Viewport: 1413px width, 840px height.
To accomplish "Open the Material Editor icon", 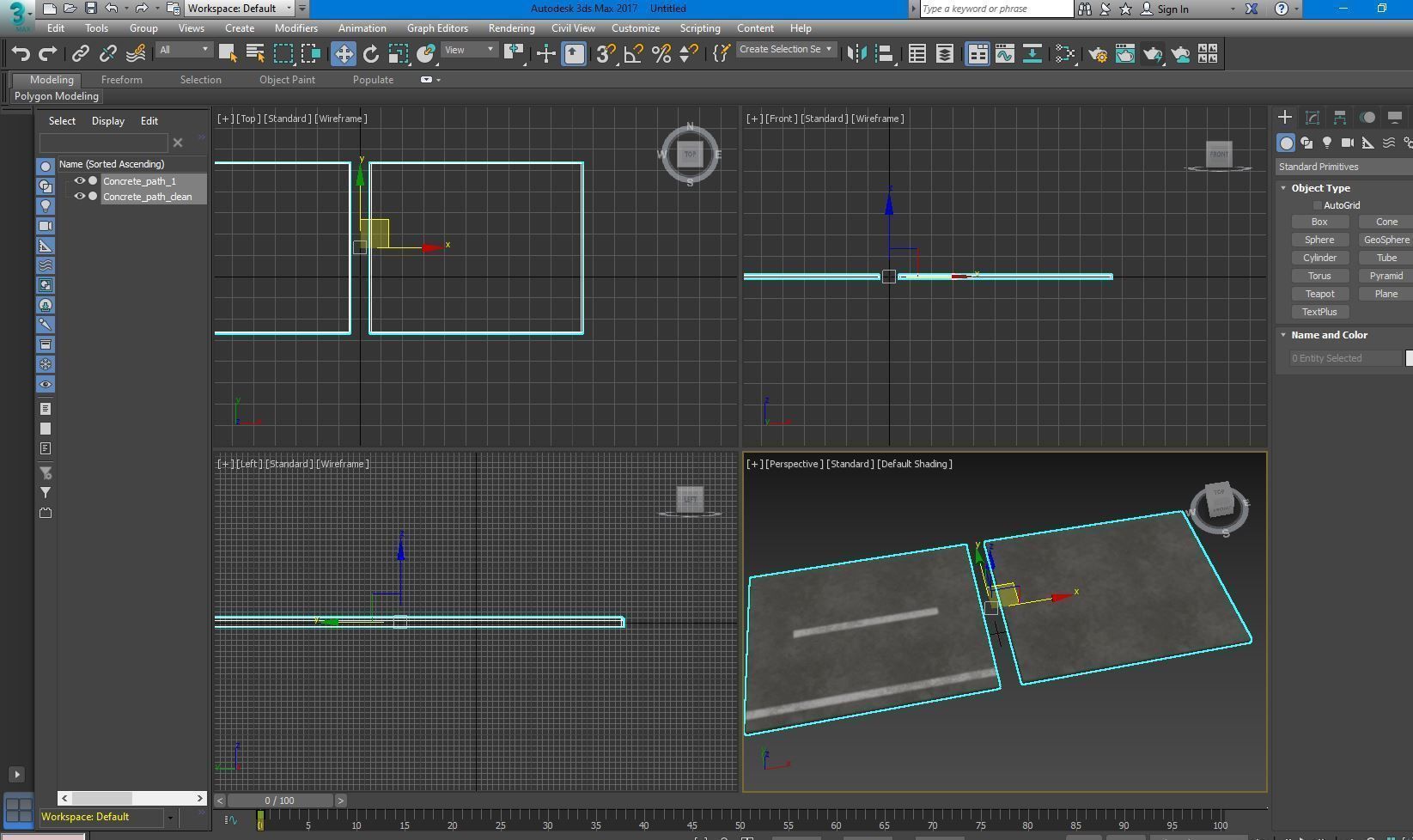I will pos(1065,54).
